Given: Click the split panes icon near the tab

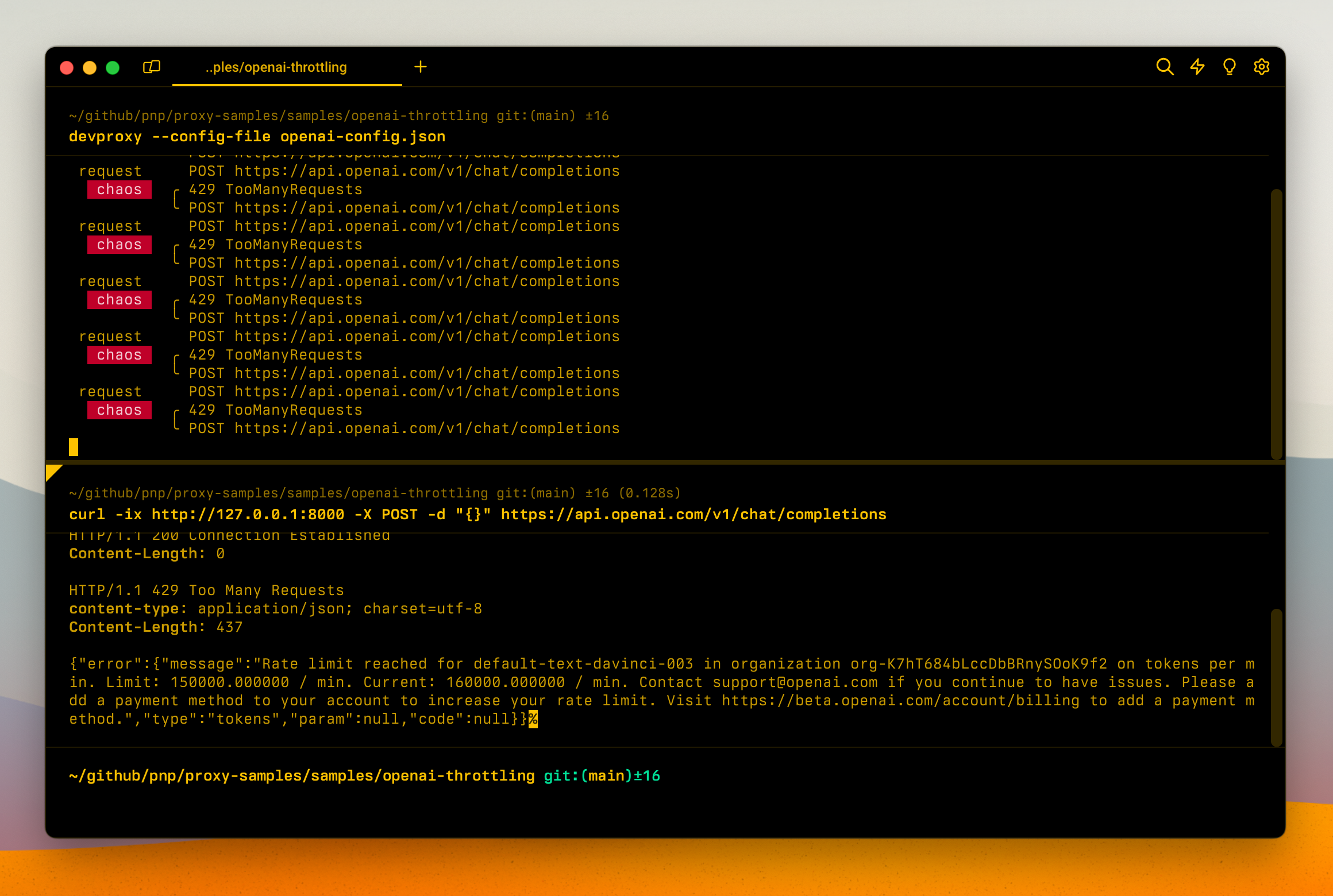Looking at the screenshot, I should 151,67.
